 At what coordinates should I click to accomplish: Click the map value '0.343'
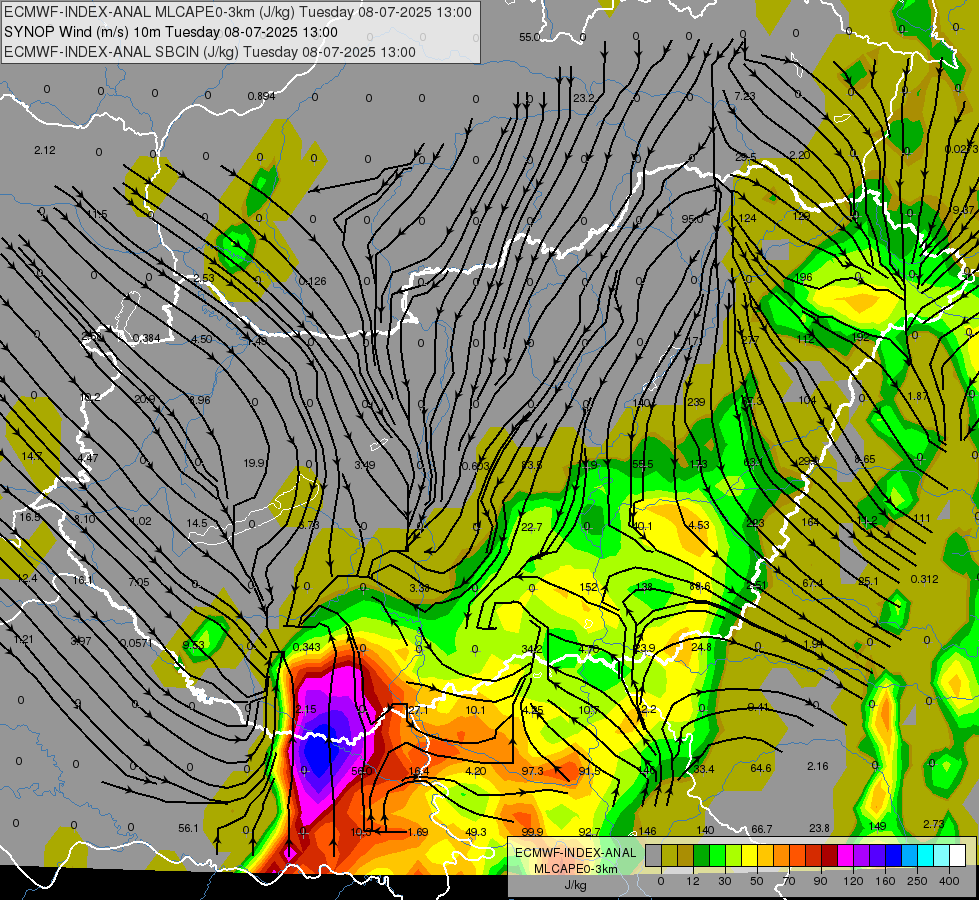coord(307,647)
